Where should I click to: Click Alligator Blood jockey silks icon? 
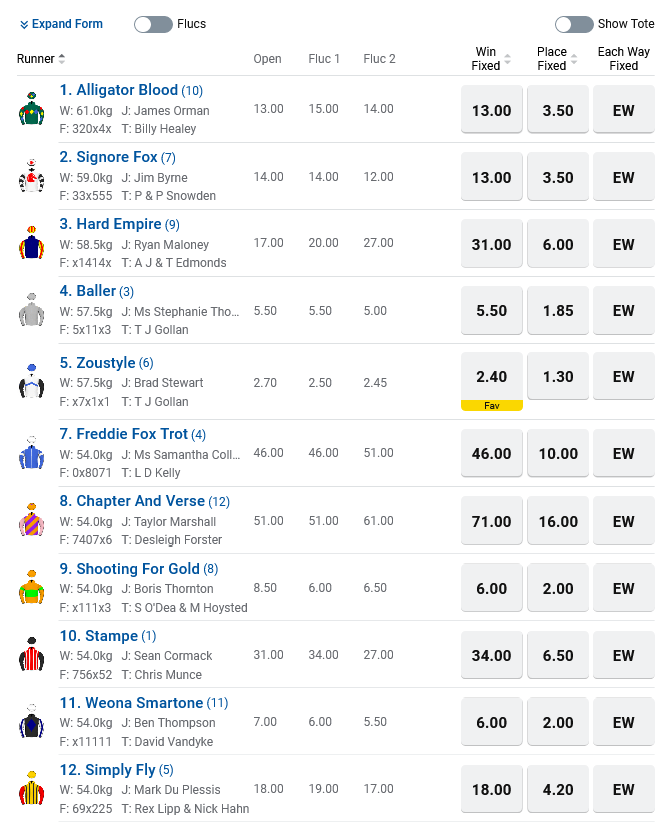coord(32,109)
